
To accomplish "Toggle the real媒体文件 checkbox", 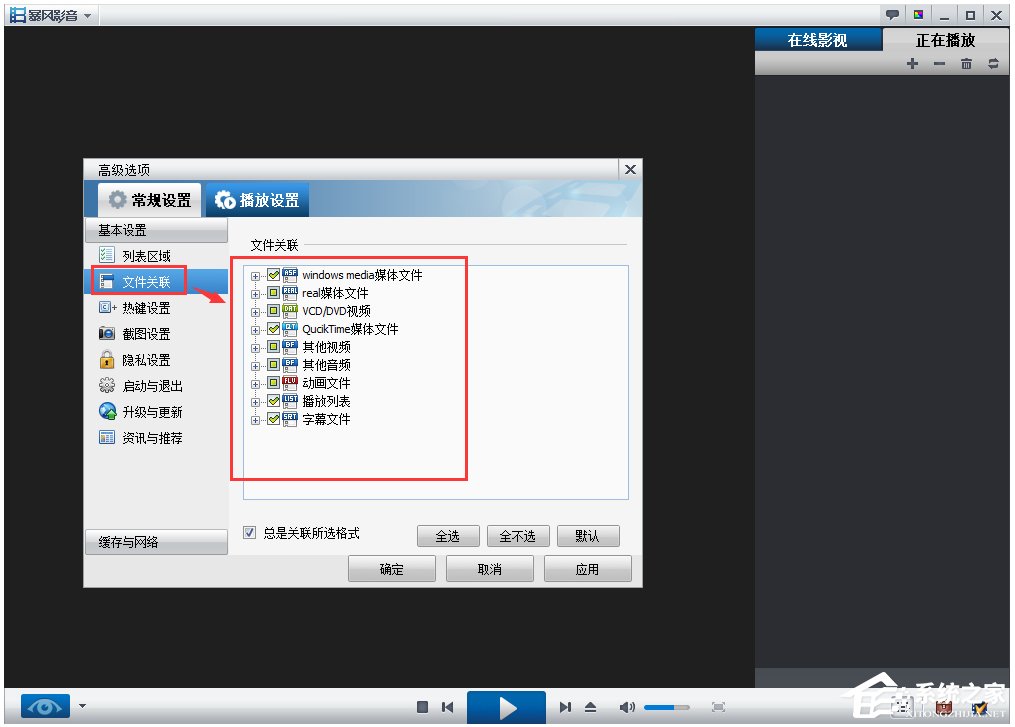I will [x=274, y=293].
